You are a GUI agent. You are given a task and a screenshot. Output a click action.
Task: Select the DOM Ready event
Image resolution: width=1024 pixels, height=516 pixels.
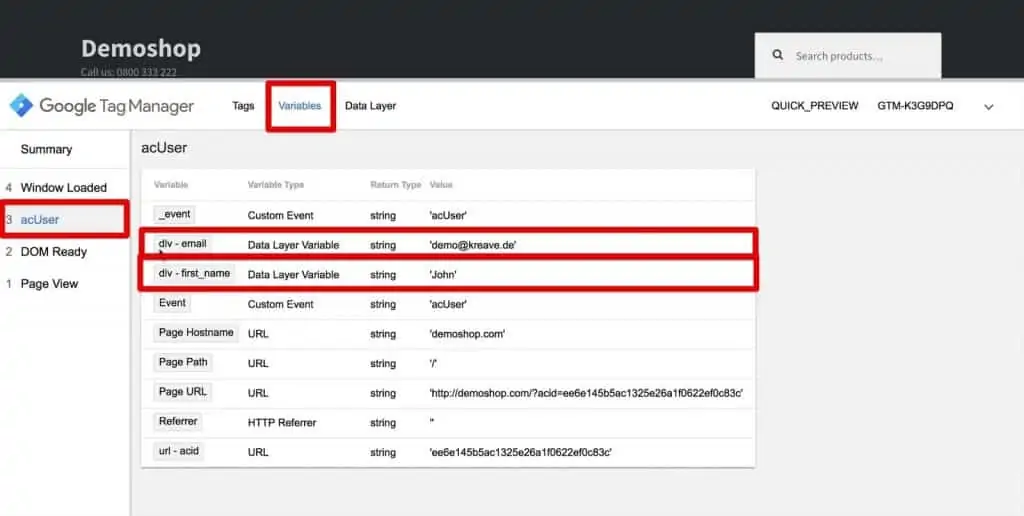coord(54,251)
